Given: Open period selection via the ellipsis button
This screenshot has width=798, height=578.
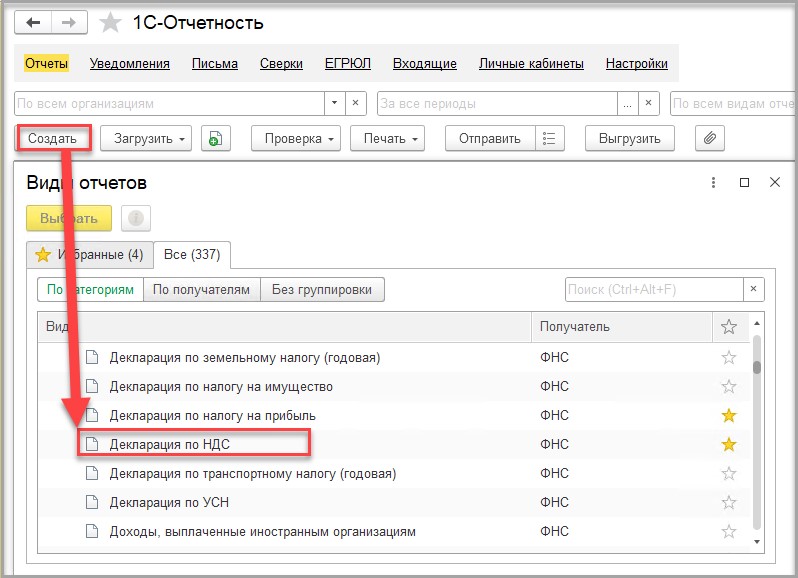Looking at the screenshot, I should click(x=628, y=103).
